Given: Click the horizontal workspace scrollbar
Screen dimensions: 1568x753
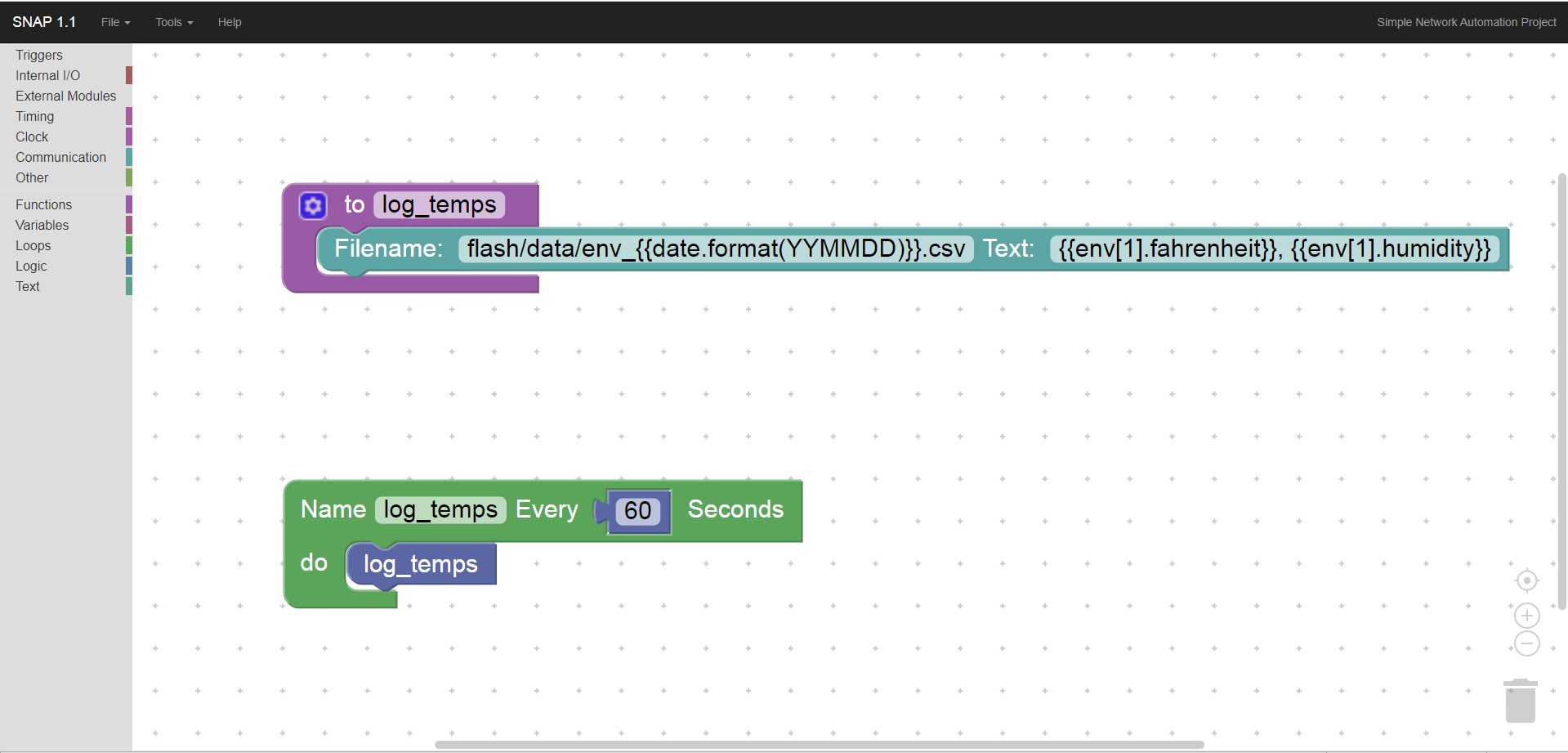Looking at the screenshot, I should click(819, 745).
